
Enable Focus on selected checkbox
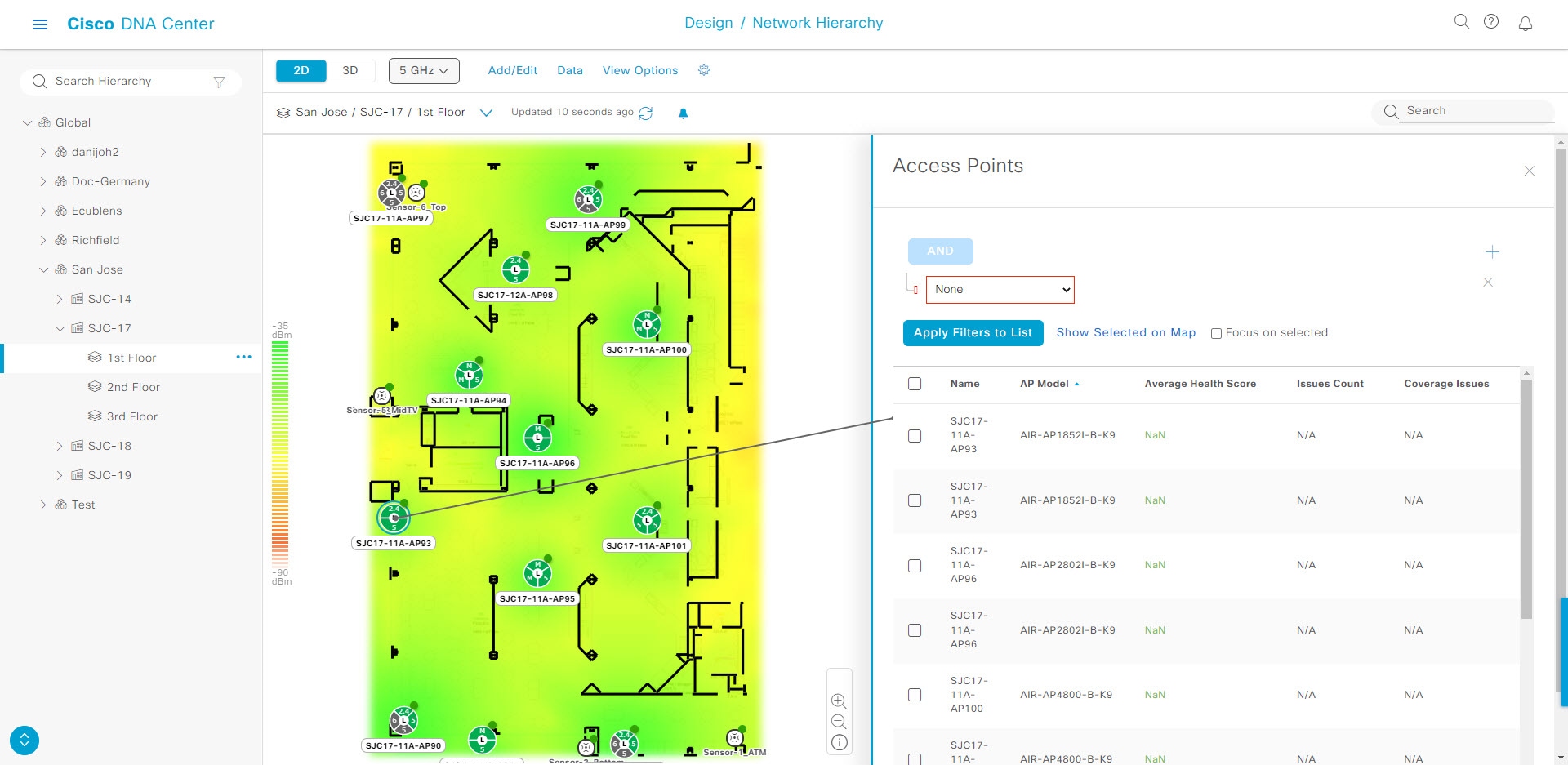click(x=1216, y=333)
